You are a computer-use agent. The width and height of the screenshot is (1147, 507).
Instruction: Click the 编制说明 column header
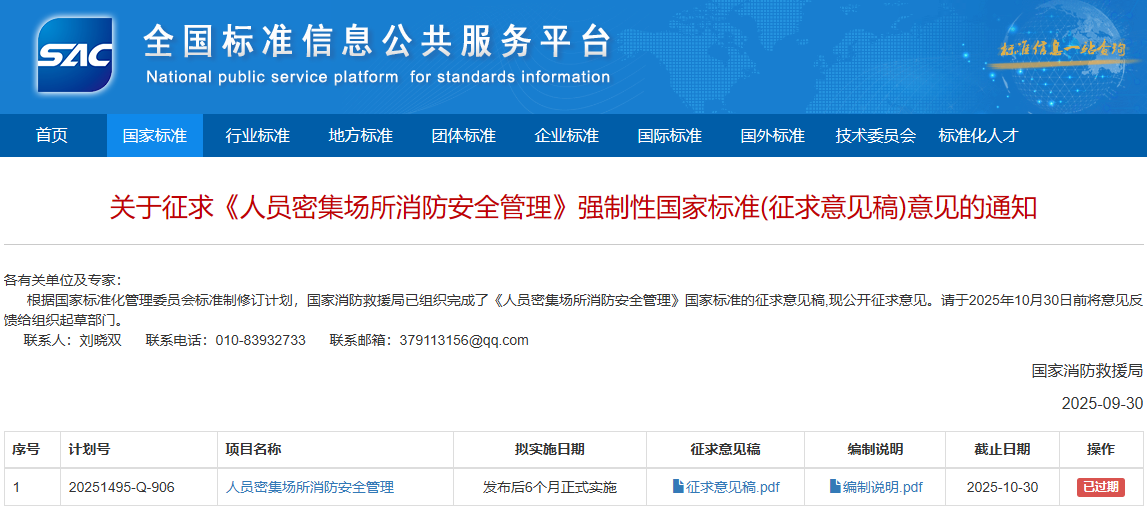[876, 449]
